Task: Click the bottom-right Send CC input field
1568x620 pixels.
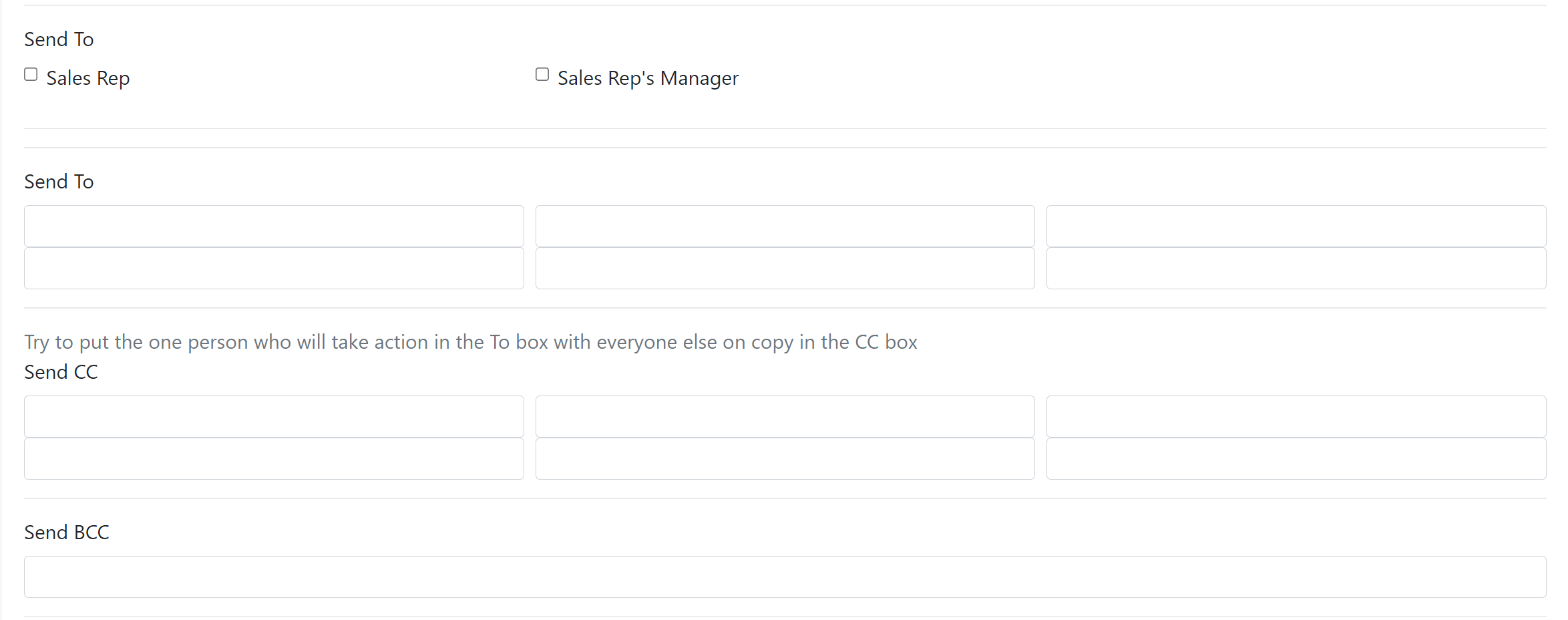Action: click(1296, 458)
